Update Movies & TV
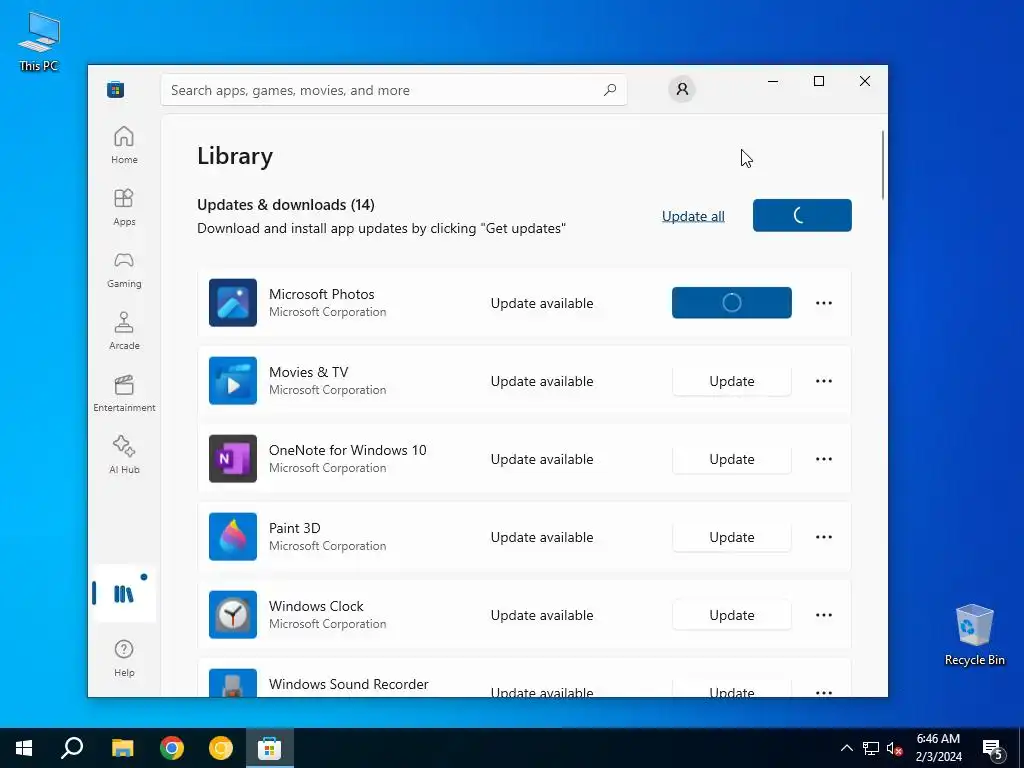The height and width of the screenshot is (768, 1024). pyautogui.click(x=731, y=381)
